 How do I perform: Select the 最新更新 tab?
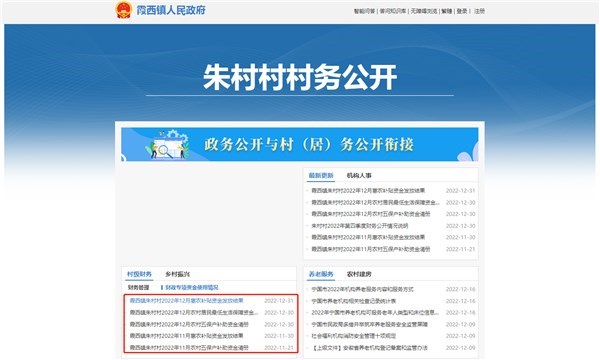coord(321,176)
